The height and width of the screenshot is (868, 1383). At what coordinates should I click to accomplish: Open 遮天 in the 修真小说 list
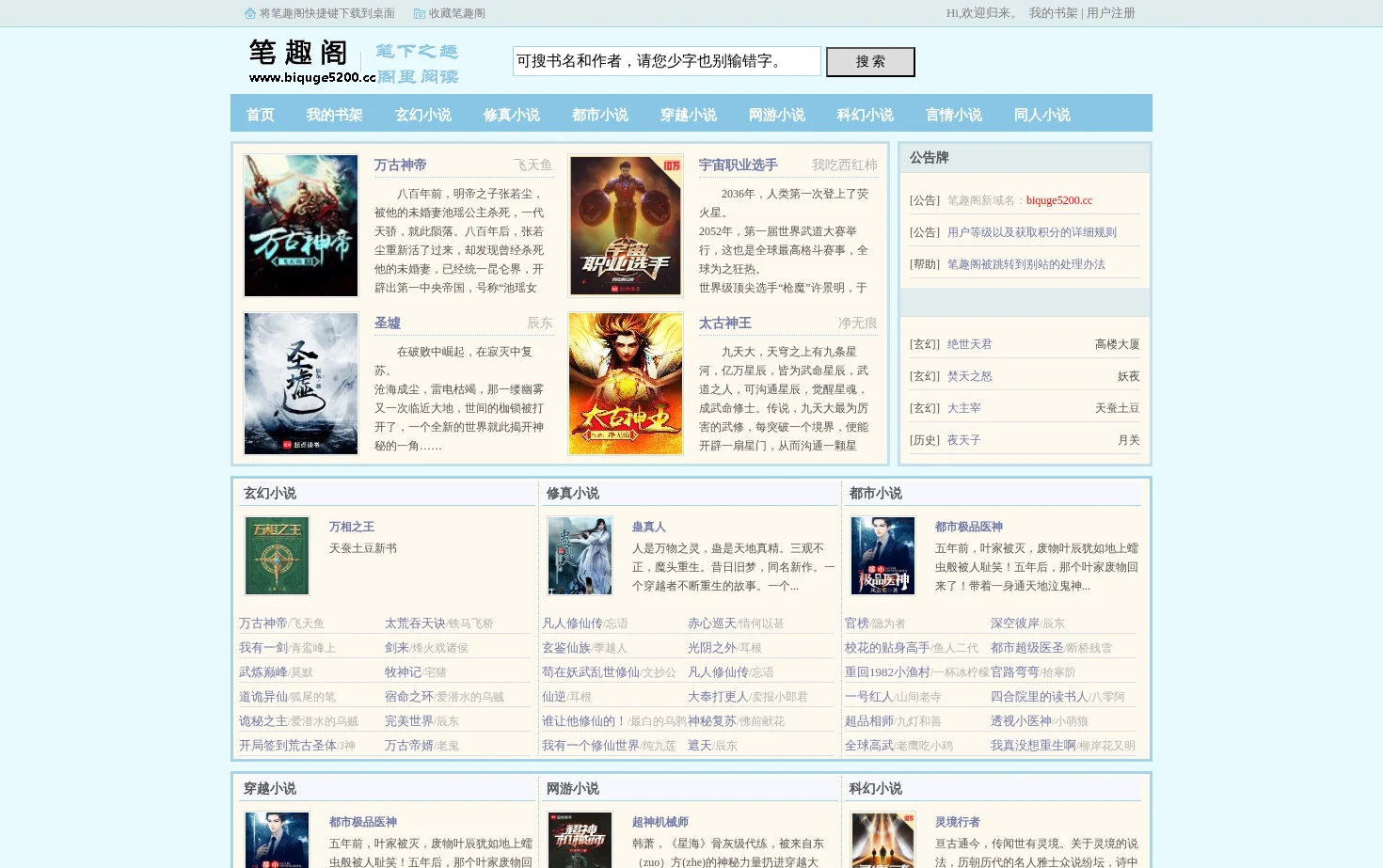pyautogui.click(x=700, y=746)
